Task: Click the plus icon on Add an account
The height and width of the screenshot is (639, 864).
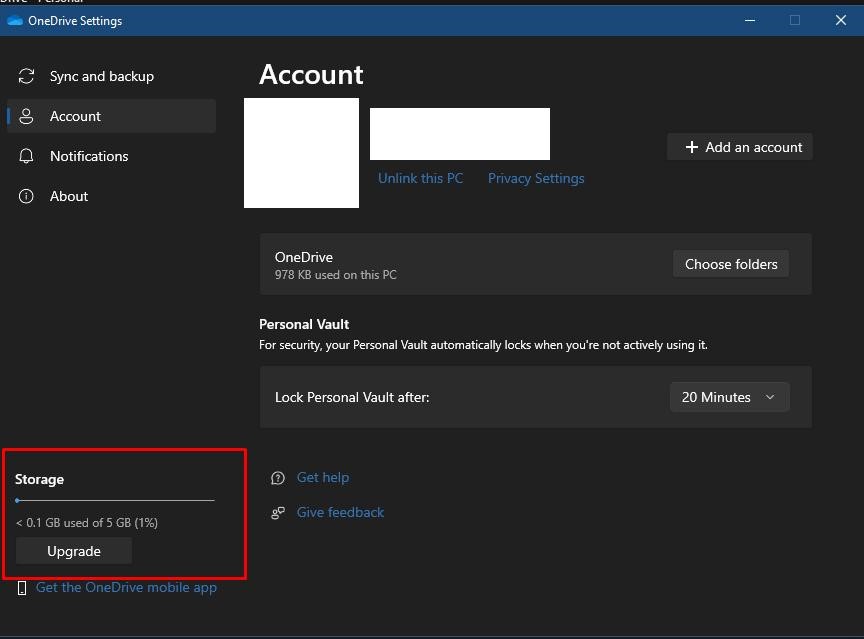Action: tap(690, 146)
